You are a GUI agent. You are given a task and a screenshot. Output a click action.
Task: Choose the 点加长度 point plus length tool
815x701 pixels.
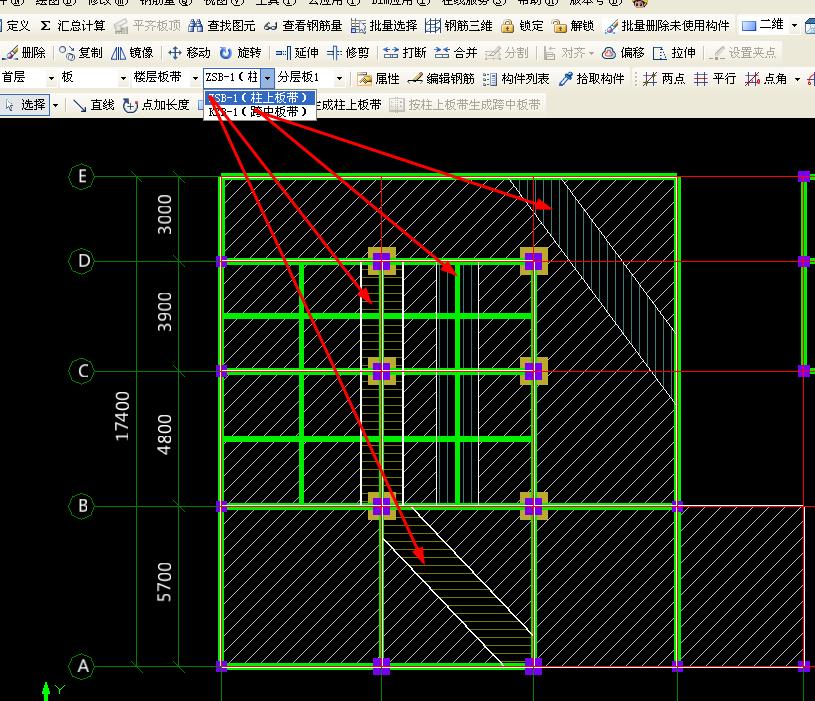click(x=156, y=105)
